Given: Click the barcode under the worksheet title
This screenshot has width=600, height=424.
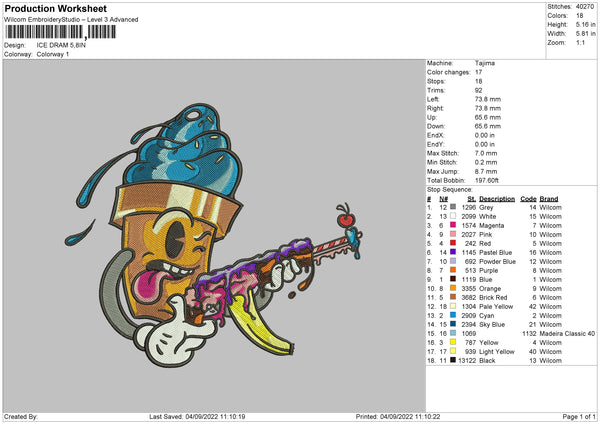Looking at the screenshot, I should 60,32.
